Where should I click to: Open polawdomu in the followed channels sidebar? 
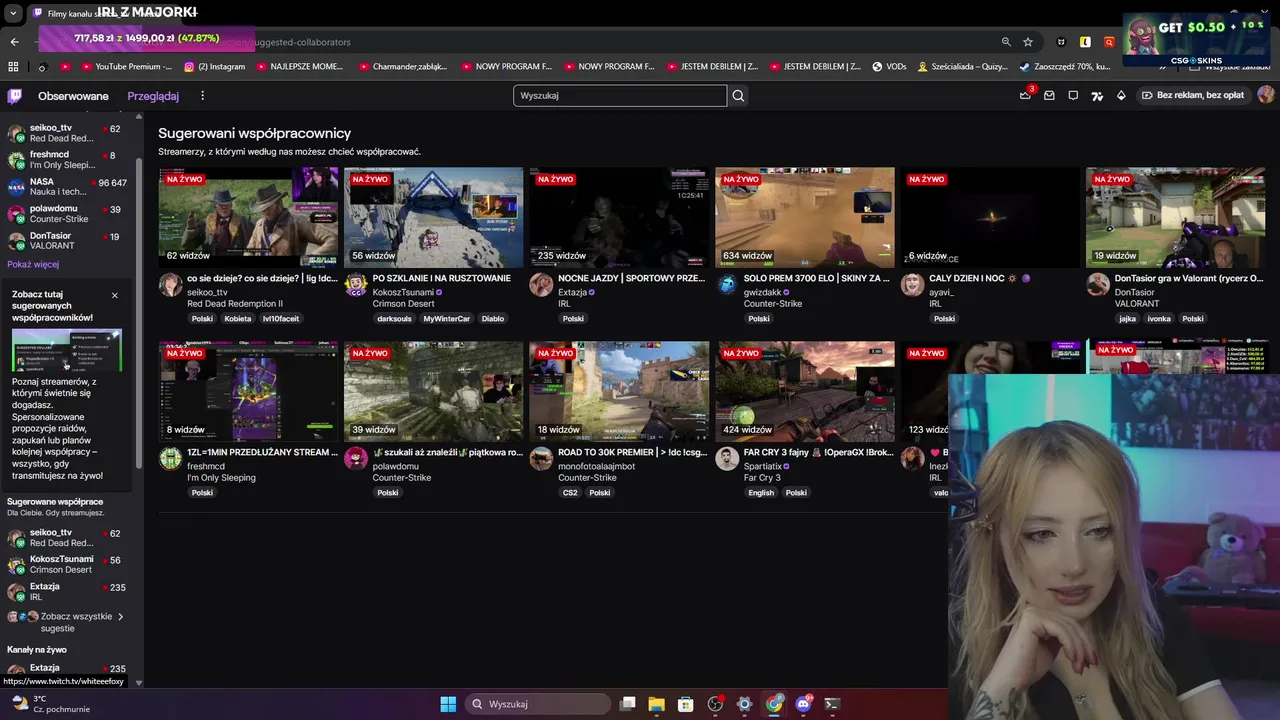pyautogui.click(x=67, y=214)
